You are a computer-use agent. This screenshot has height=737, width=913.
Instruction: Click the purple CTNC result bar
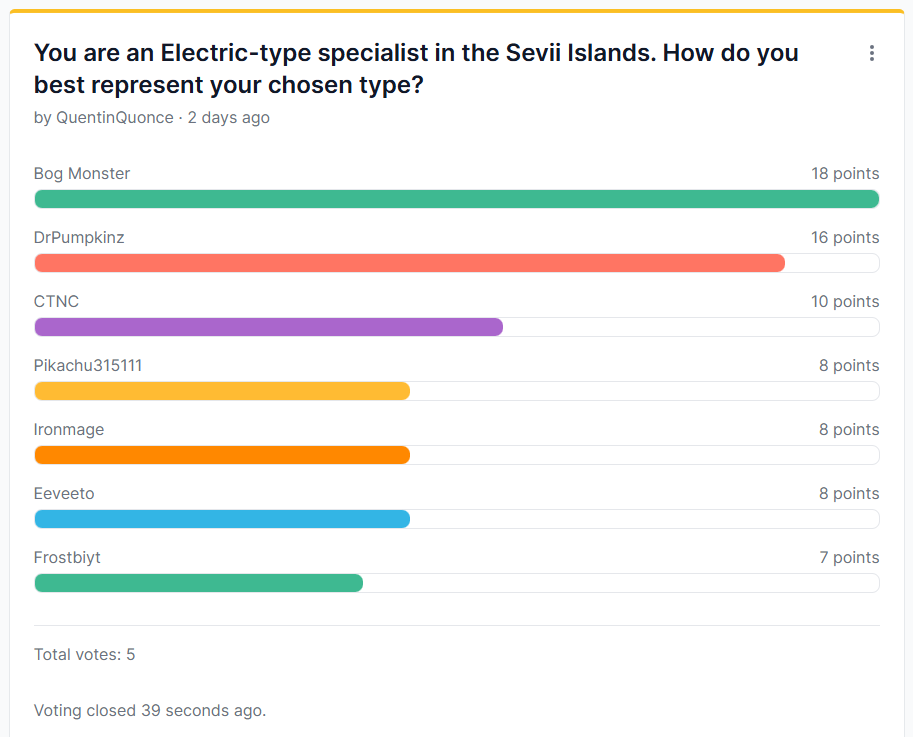click(x=268, y=327)
